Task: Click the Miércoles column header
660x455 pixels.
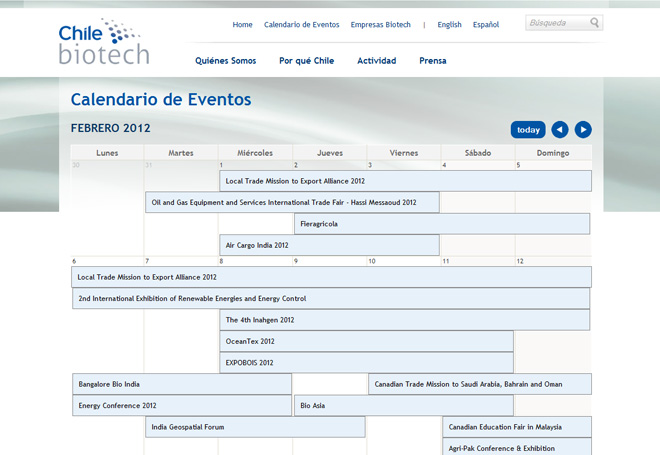Action: click(255, 153)
